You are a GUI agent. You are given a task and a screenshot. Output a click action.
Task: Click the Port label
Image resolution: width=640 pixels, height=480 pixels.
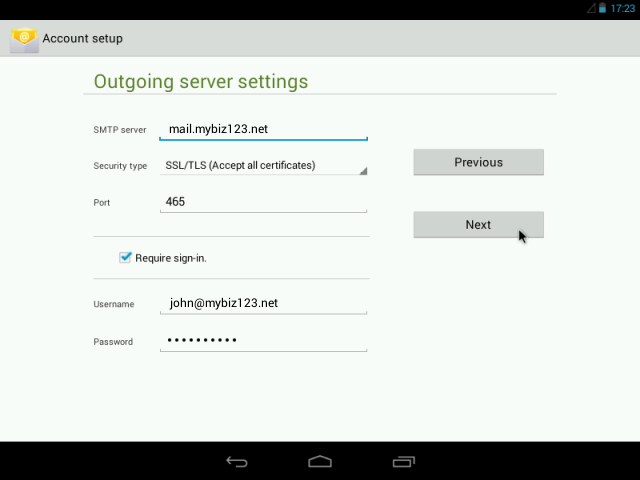tap(102, 202)
